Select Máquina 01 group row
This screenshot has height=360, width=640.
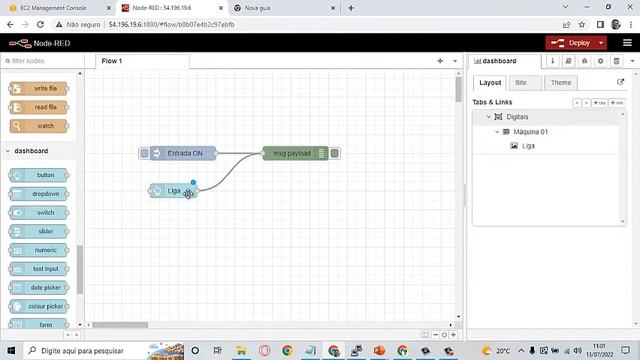(546, 132)
